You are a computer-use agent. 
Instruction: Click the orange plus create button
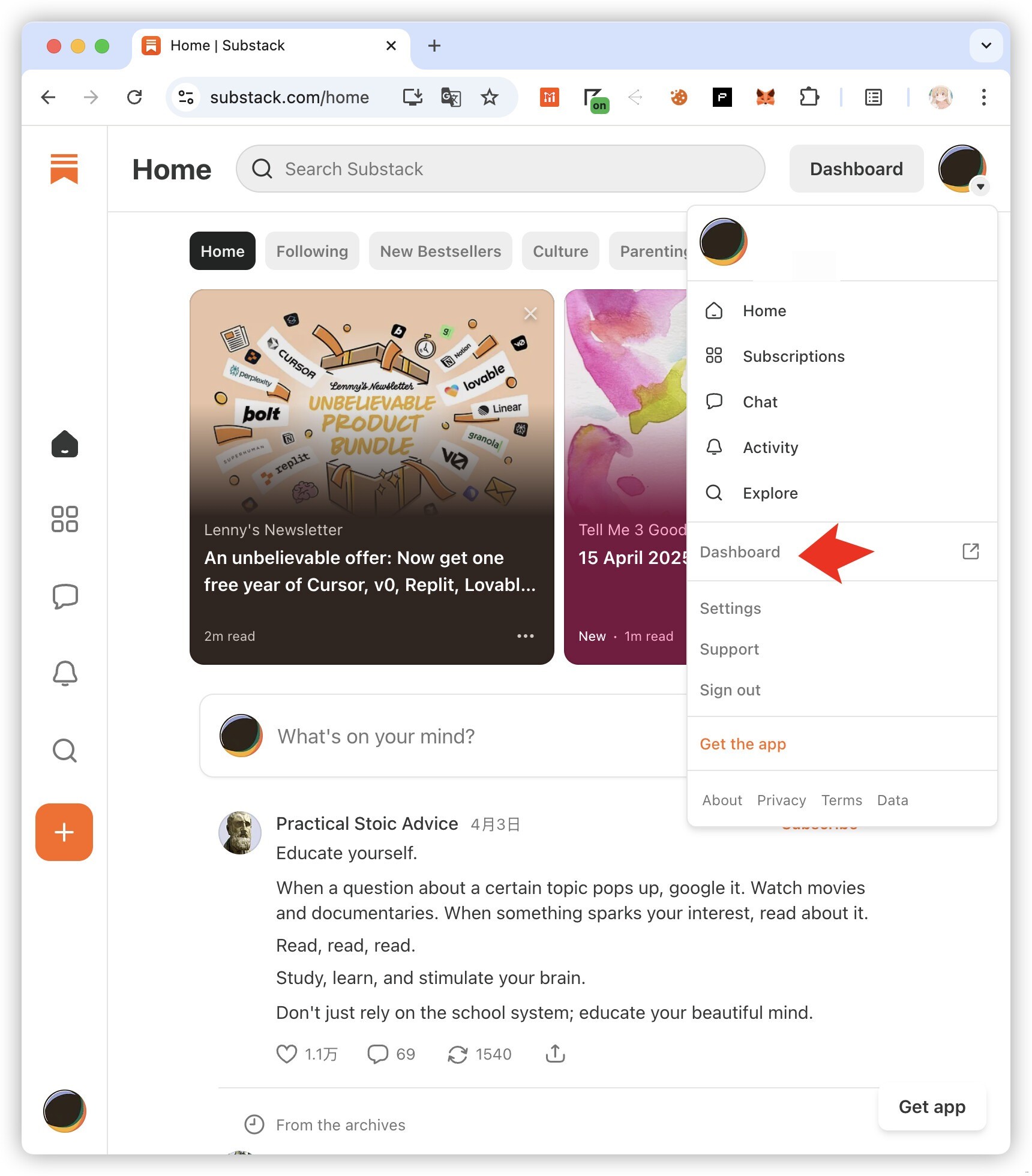click(x=64, y=832)
